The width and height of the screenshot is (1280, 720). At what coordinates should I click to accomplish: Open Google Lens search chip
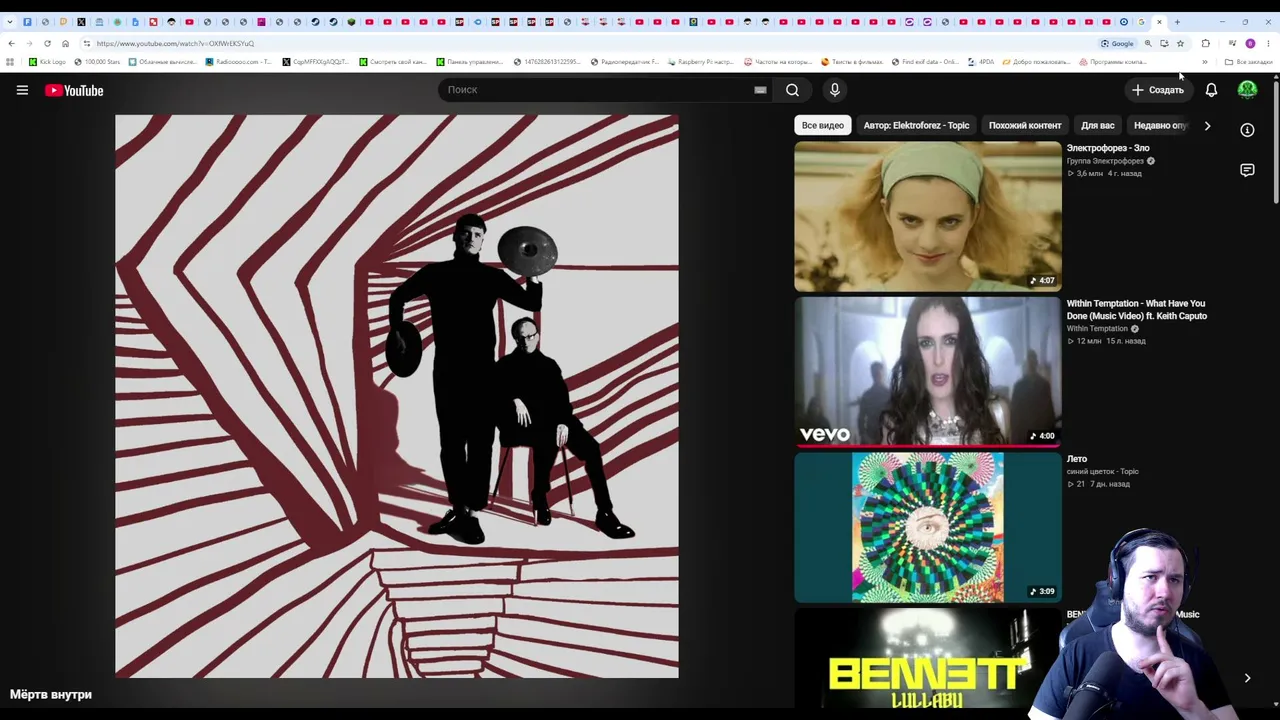(1118, 43)
